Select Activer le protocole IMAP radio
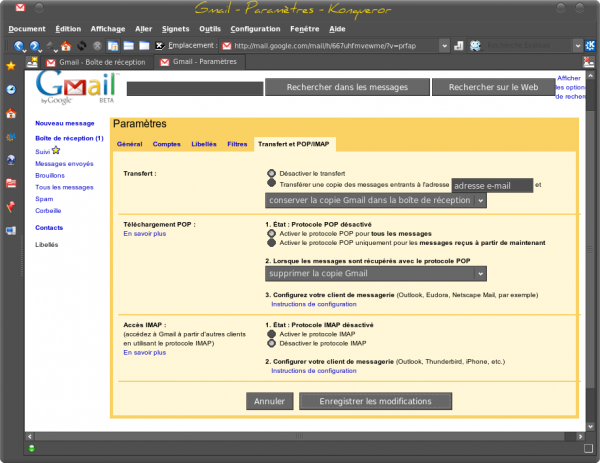Image resolution: width=600 pixels, height=463 pixels. pyautogui.click(x=271, y=334)
